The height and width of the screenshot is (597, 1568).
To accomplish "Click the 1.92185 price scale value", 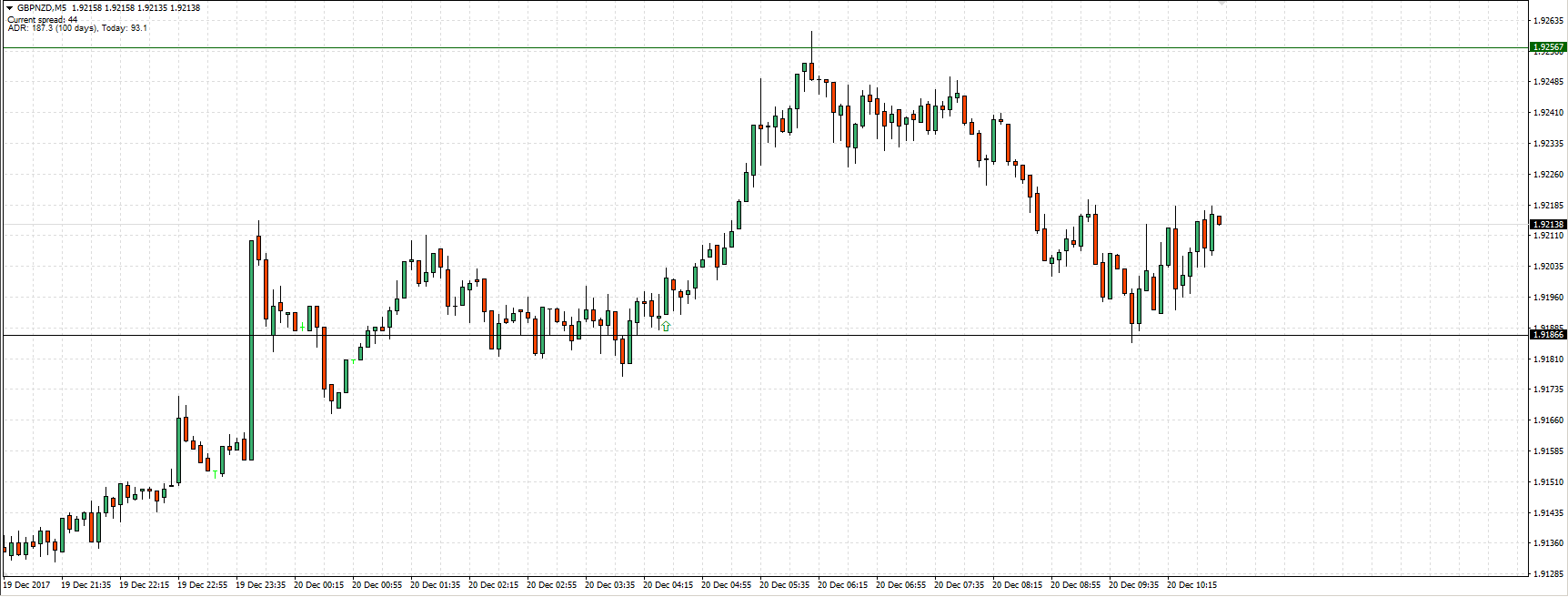I will pos(1549,206).
